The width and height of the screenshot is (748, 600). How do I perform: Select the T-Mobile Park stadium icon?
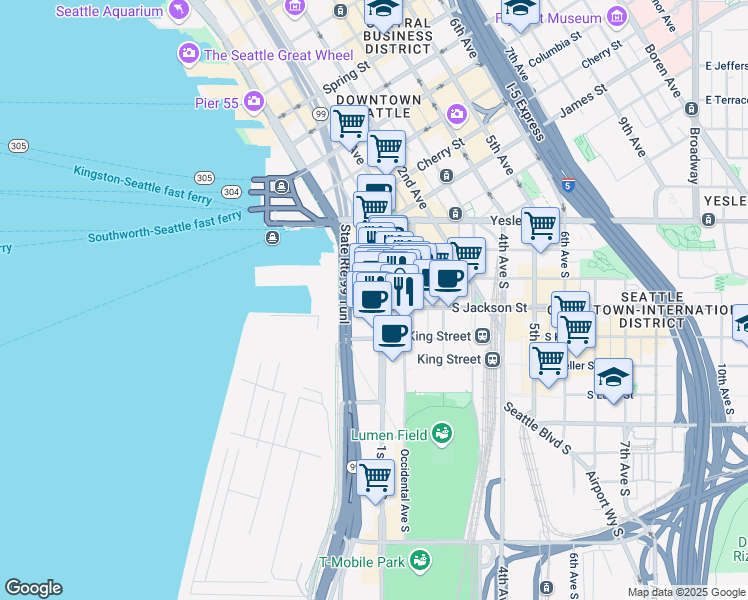(x=421, y=561)
